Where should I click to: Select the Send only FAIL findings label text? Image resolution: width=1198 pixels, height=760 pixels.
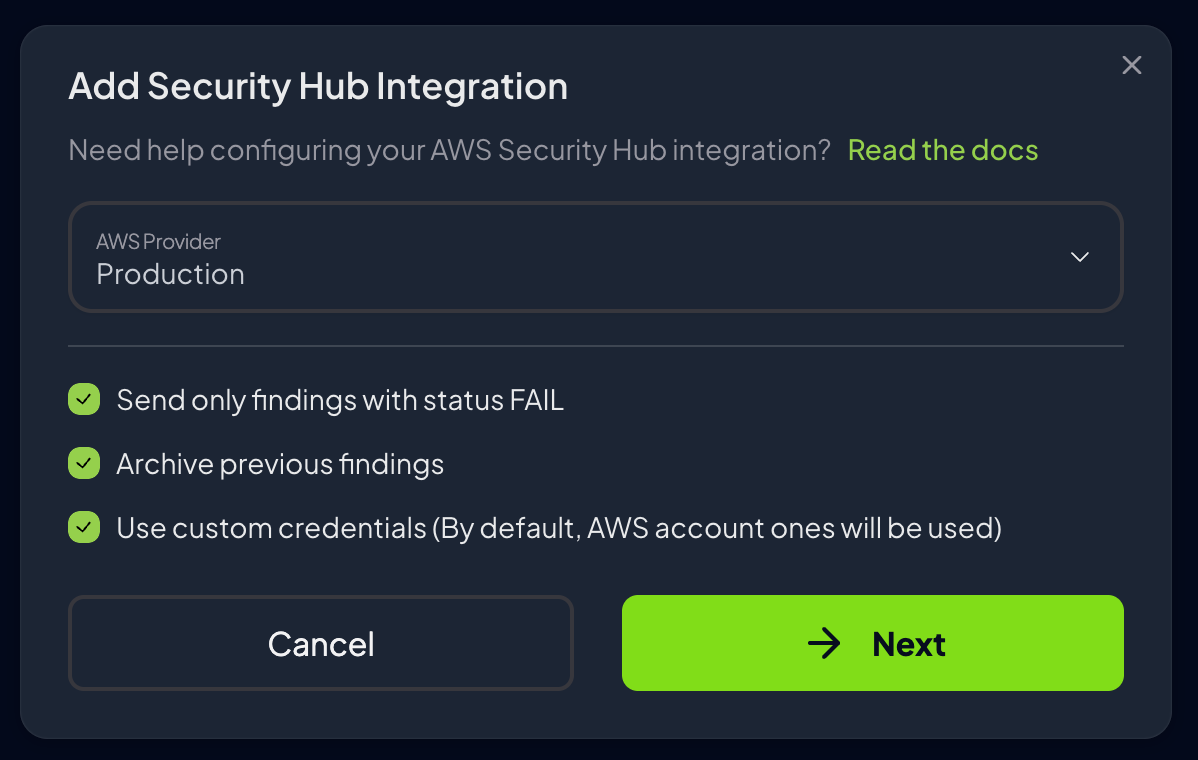point(340,399)
